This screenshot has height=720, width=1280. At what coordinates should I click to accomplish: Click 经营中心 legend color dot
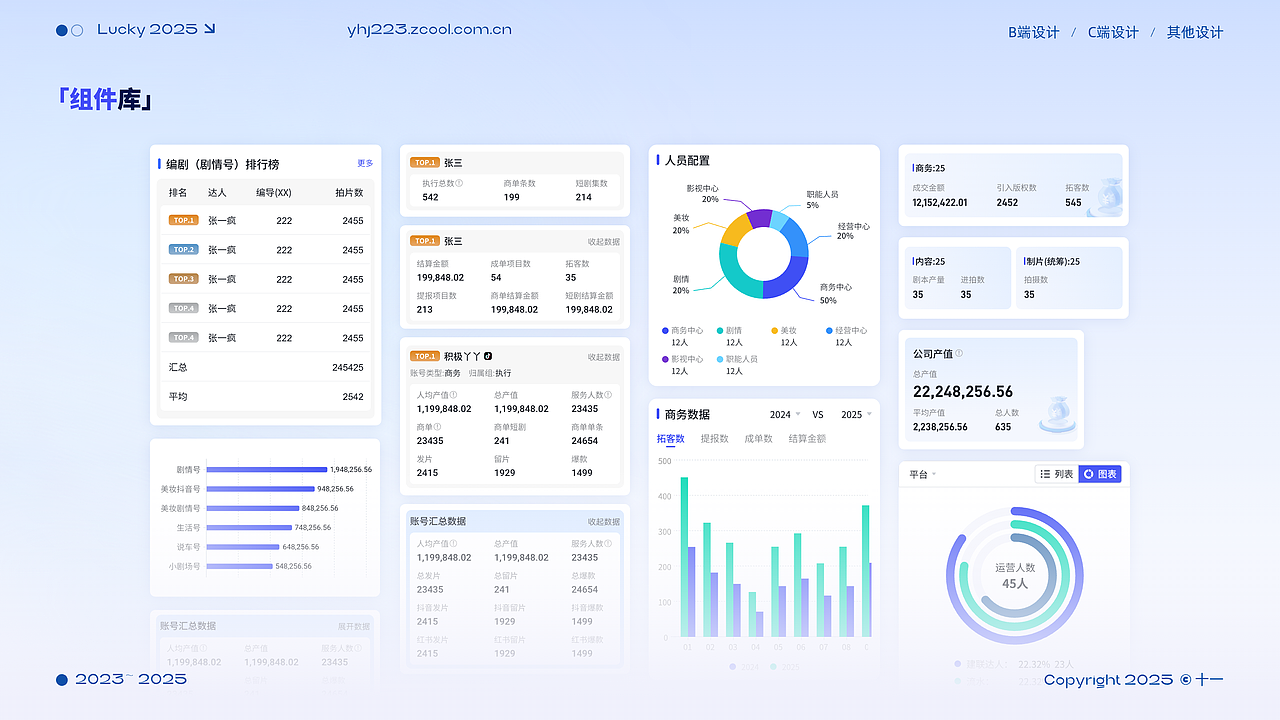829,330
